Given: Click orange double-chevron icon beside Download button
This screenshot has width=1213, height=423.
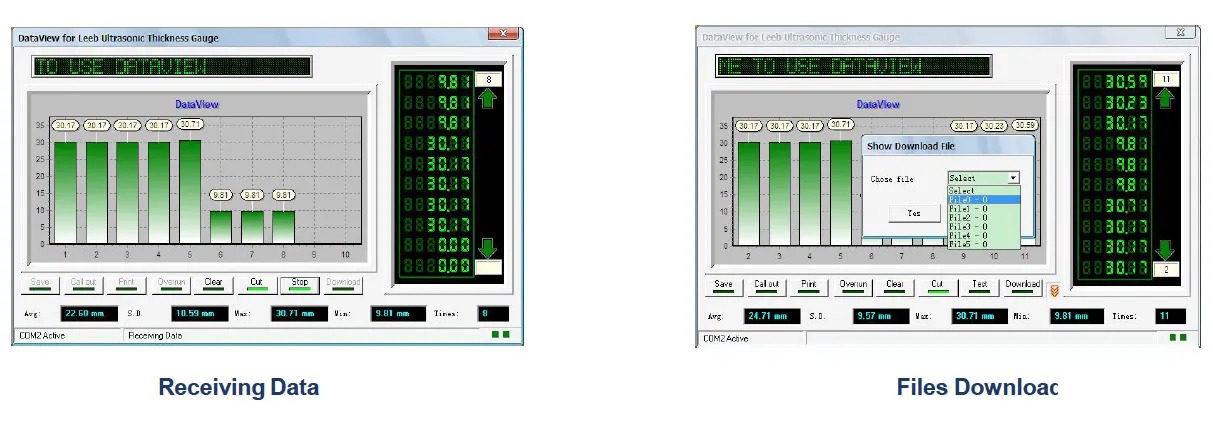Looking at the screenshot, I should point(1053,290).
